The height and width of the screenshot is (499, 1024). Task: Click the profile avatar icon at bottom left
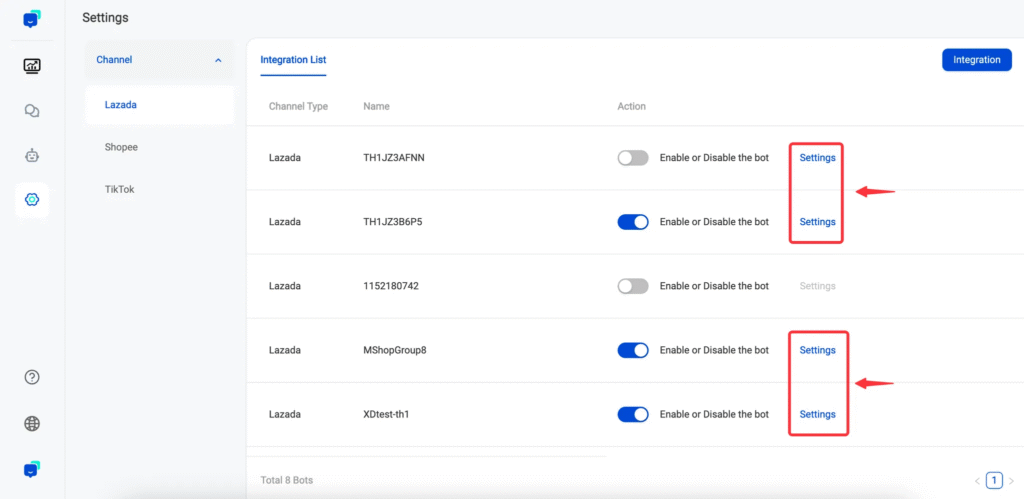point(31,470)
